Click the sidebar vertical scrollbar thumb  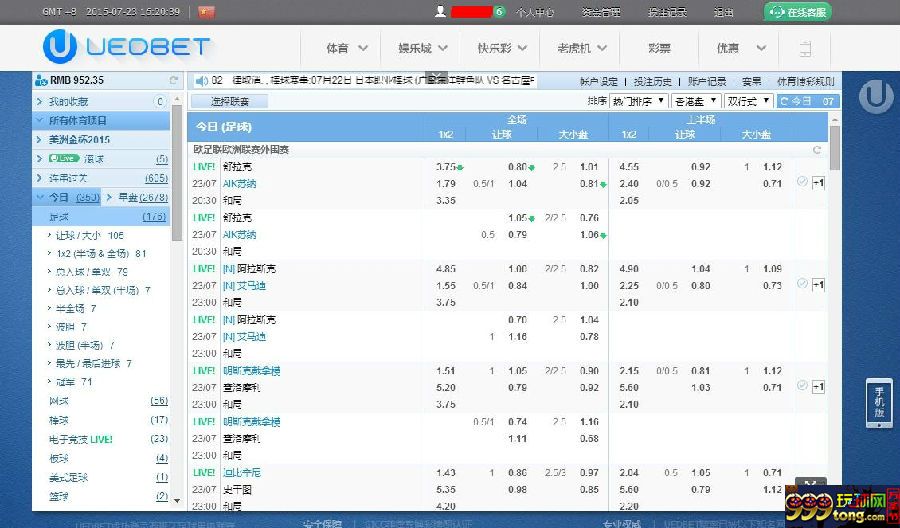tap(177, 172)
